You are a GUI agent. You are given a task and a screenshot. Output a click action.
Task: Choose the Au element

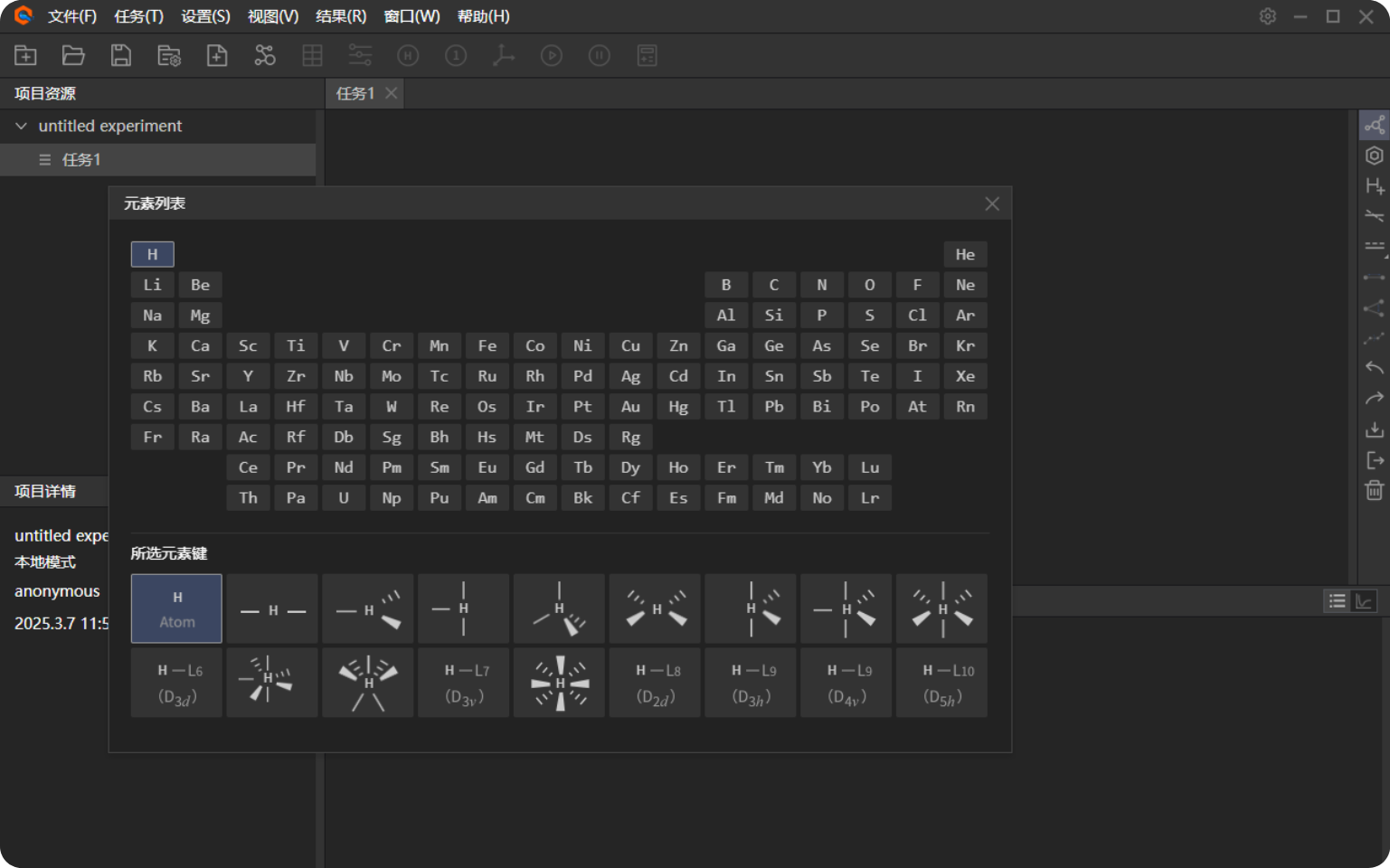click(630, 407)
